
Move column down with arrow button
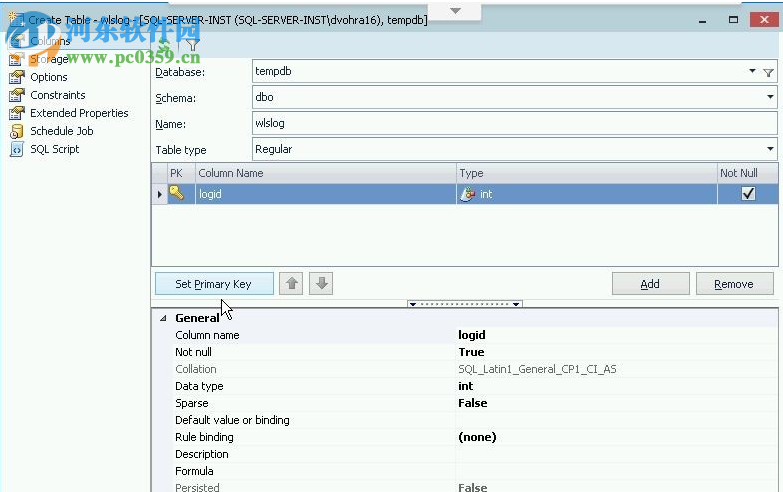pyautogui.click(x=321, y=284)
